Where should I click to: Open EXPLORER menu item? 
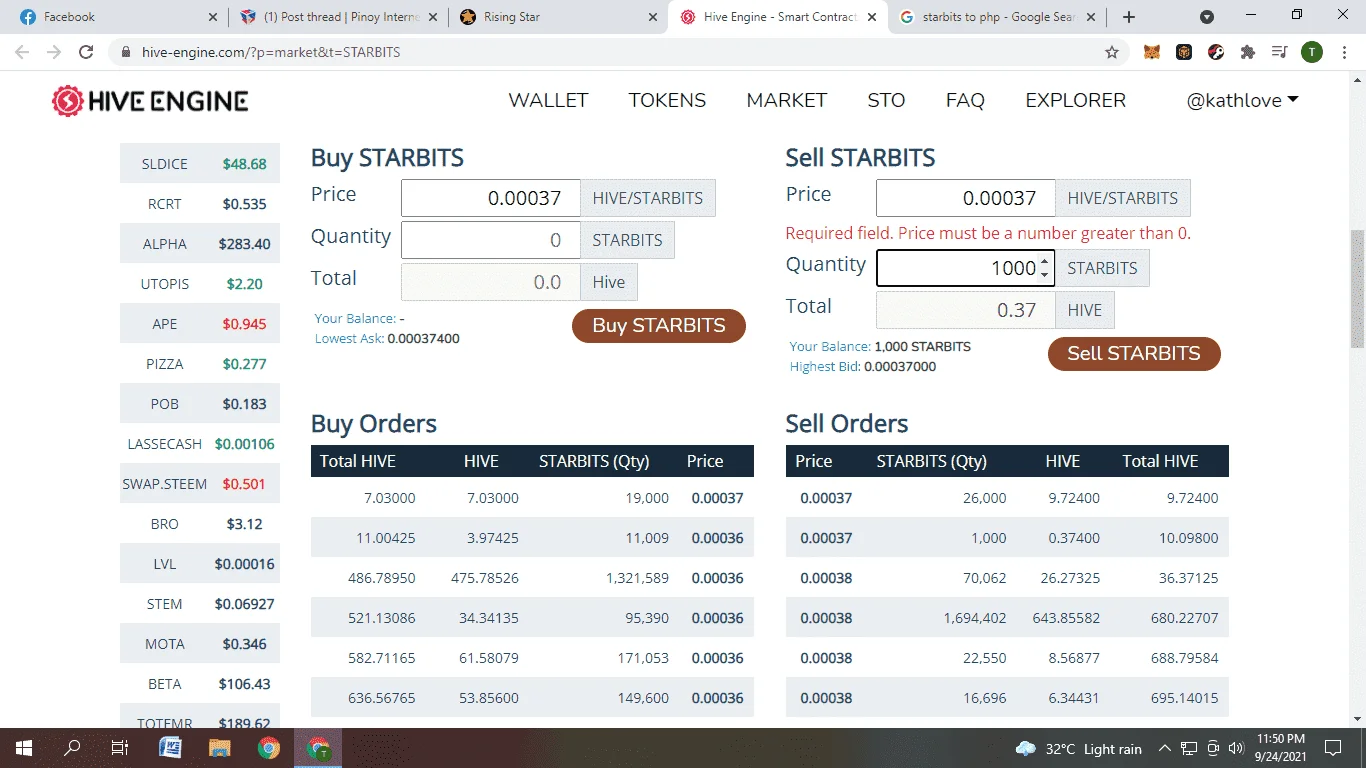pos(1075,101)
